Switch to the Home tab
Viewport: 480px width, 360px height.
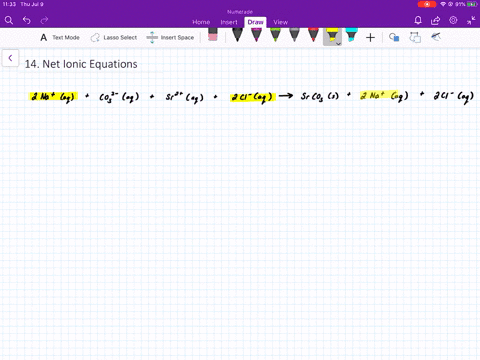(x=201, y=22)
